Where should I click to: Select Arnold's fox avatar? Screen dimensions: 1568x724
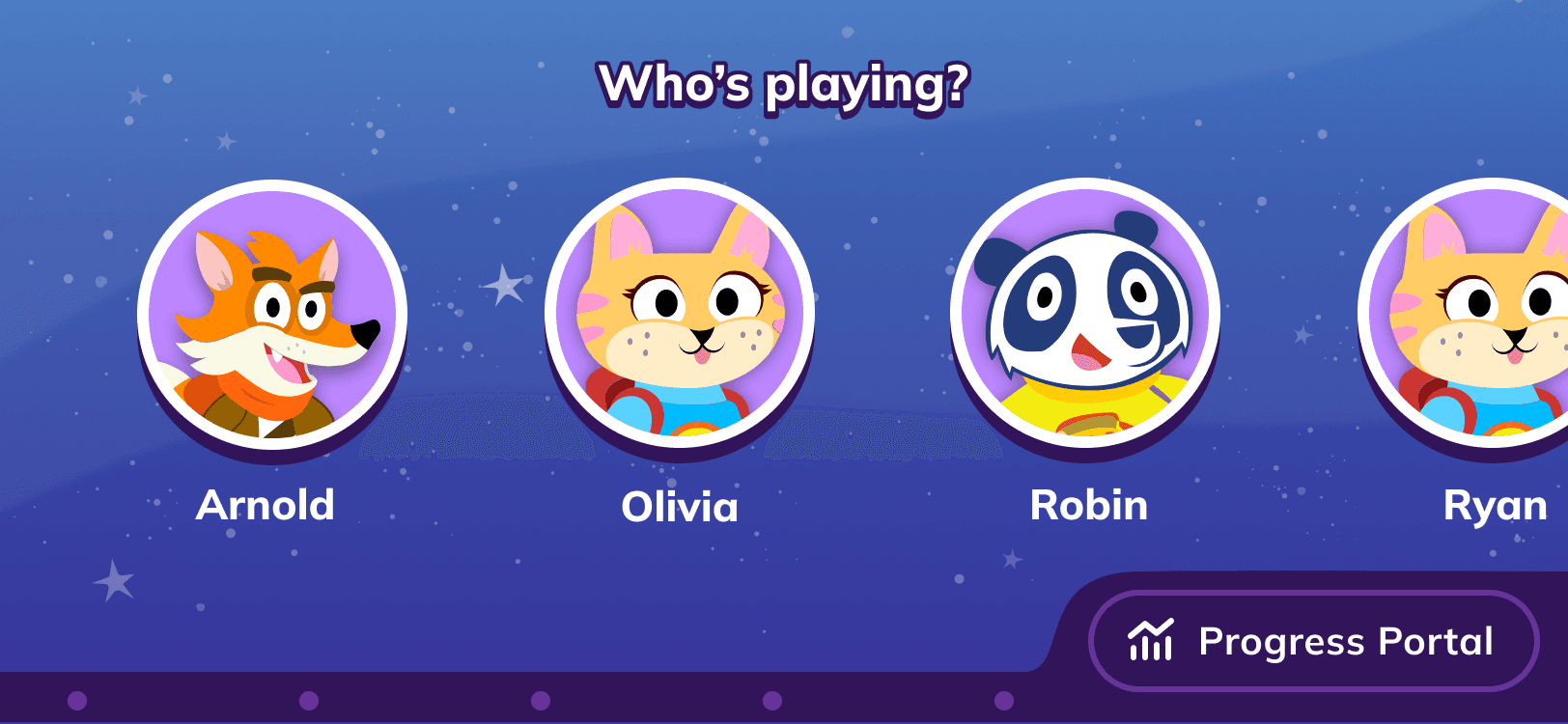click(x=272, y=314)
